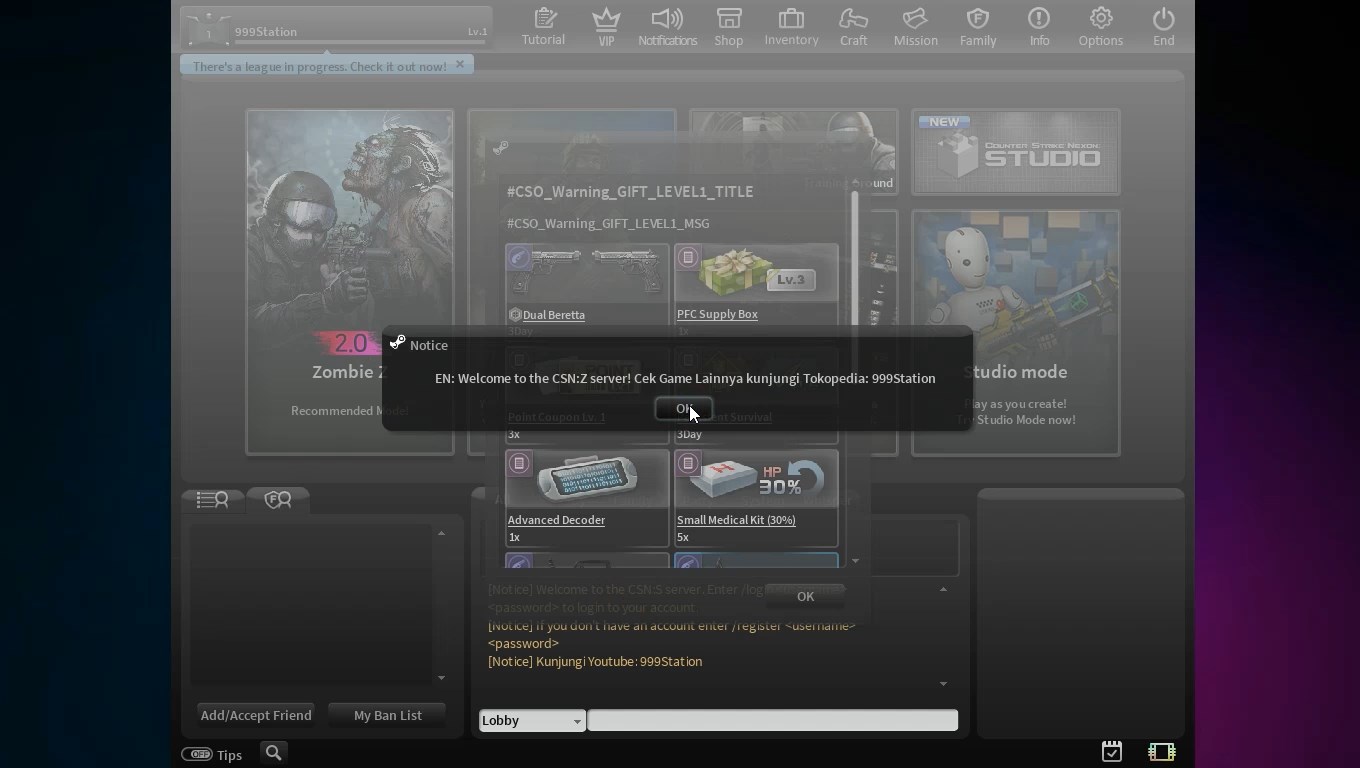Screen dimensions: 1360x768
Task: Click the Dual Beretta item type badge icon
Action: coord(519,258)
